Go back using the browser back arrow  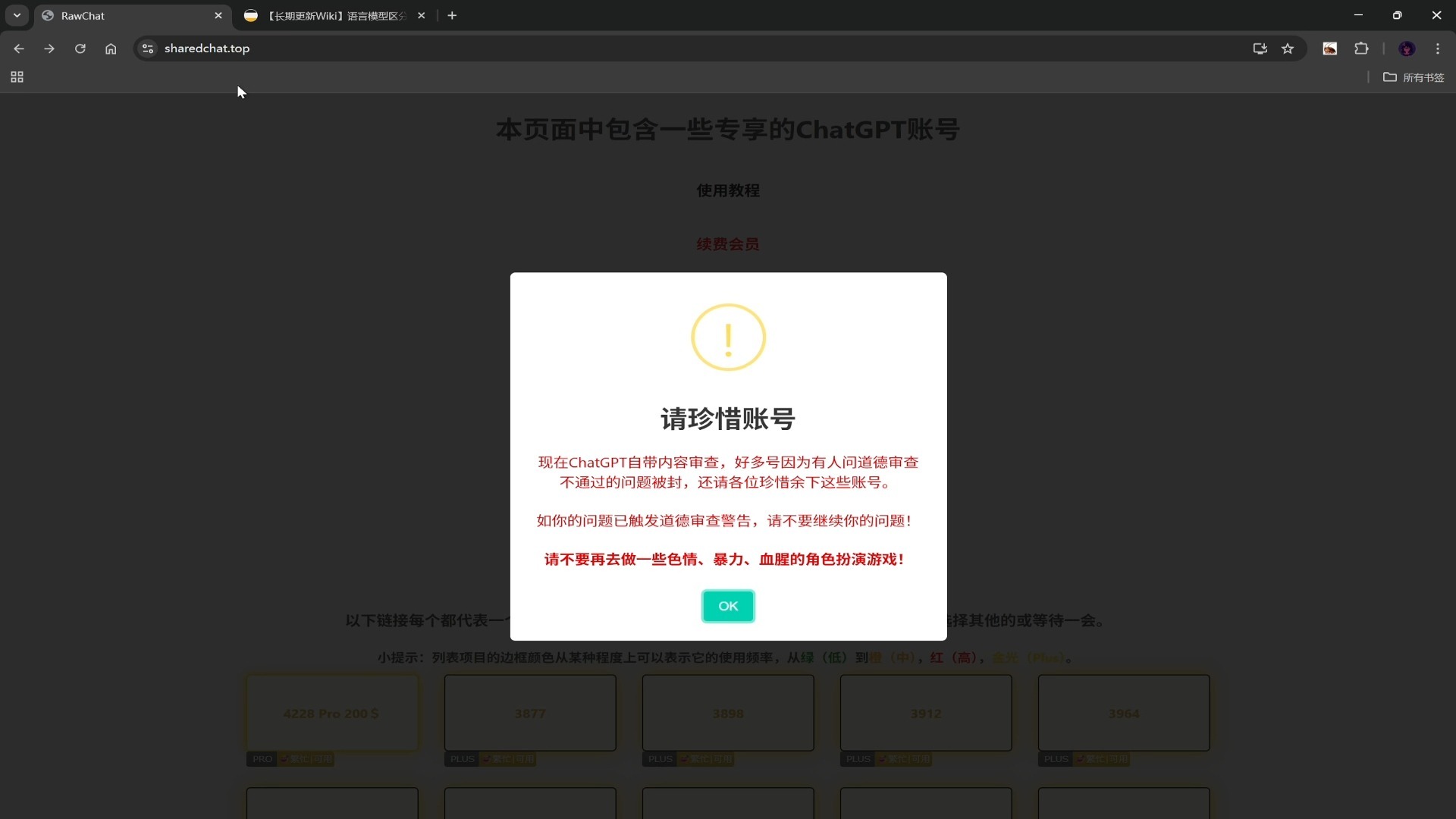[x=19, y=49]
